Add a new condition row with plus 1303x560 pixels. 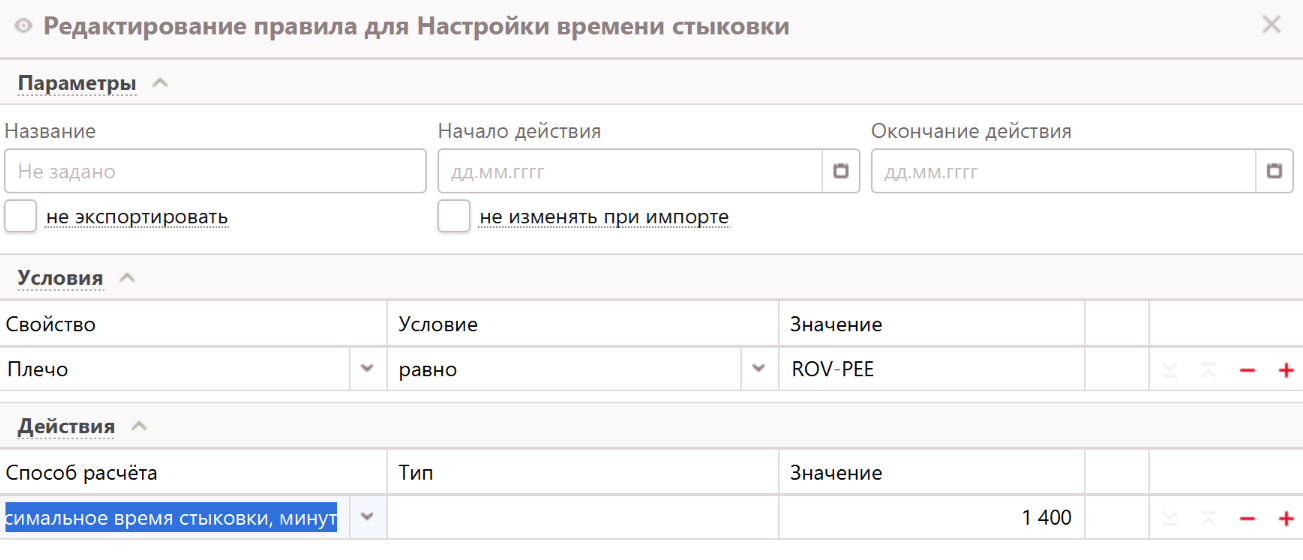[1286, 370]
